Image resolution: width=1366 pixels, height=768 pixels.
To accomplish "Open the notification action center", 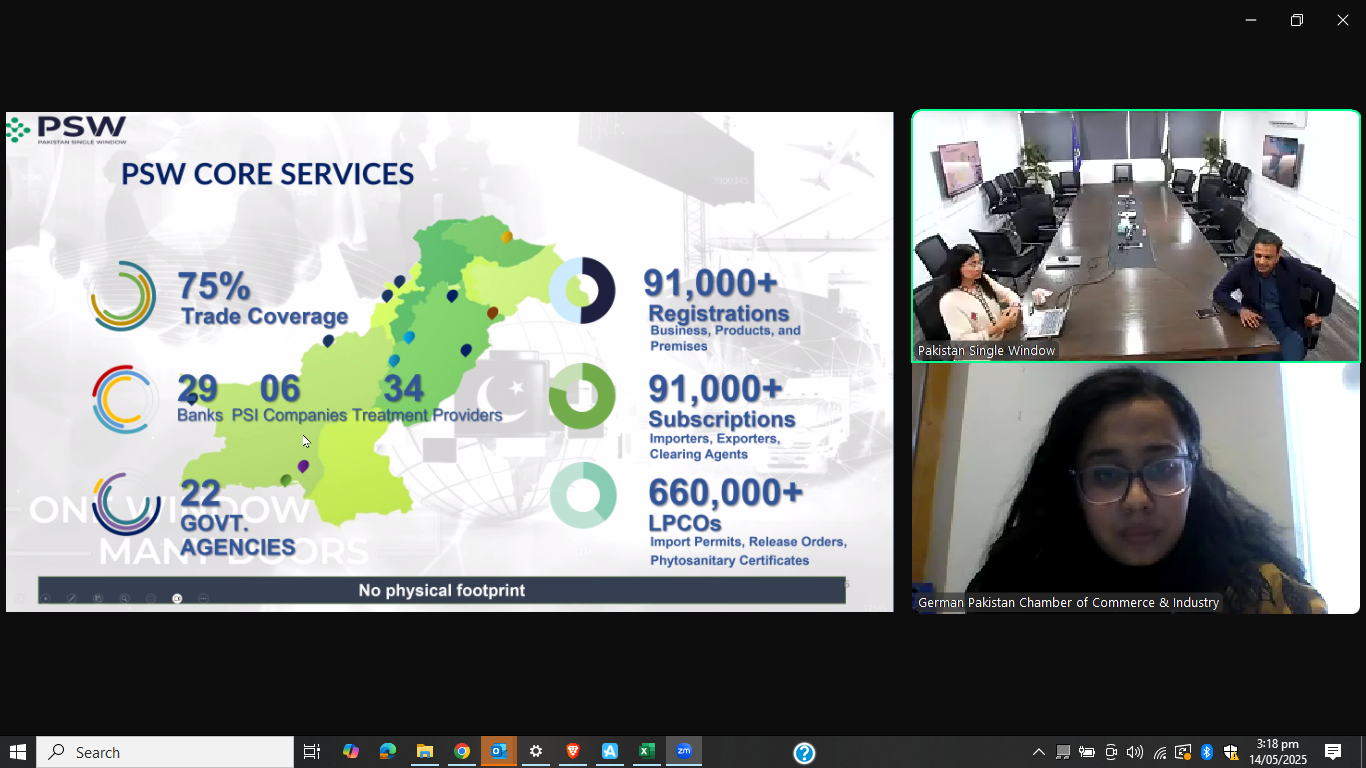I will click(x=1333, y=752).
